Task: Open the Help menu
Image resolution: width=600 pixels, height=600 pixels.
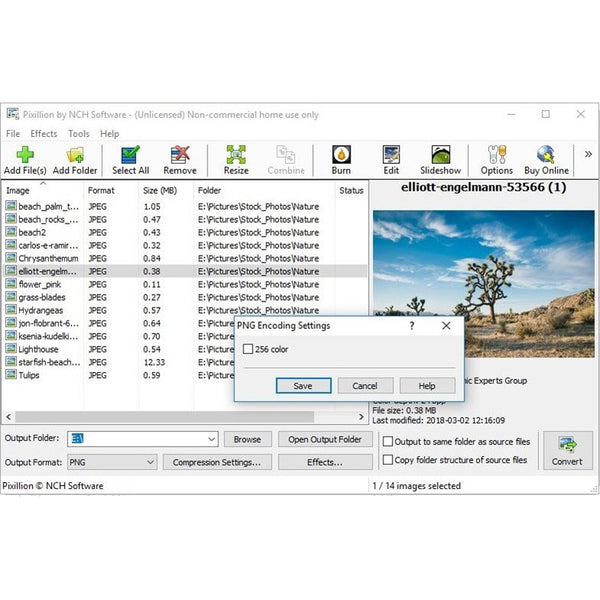Action: pos(109,134)
